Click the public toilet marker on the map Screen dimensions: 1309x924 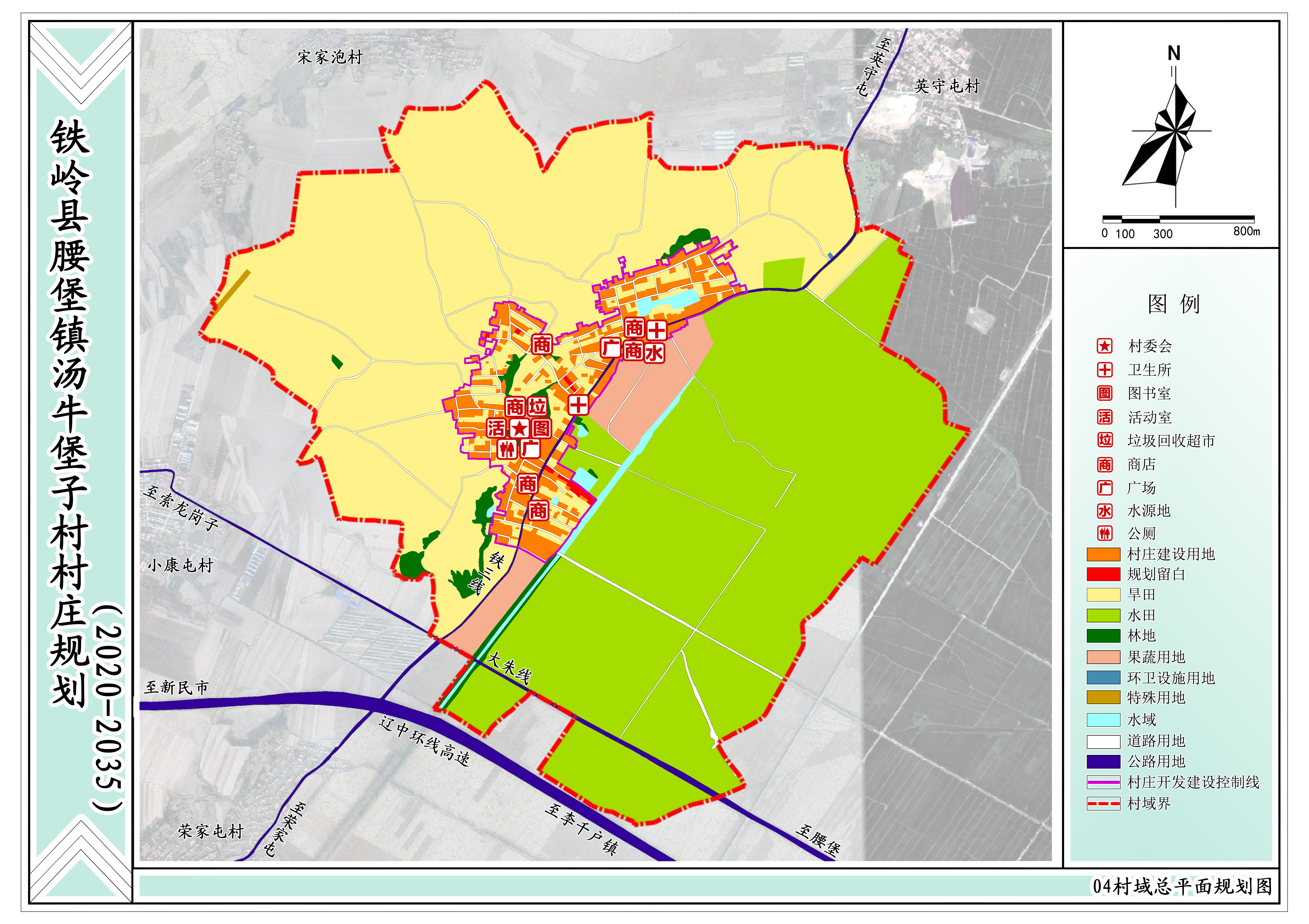[x=507, y=449]
